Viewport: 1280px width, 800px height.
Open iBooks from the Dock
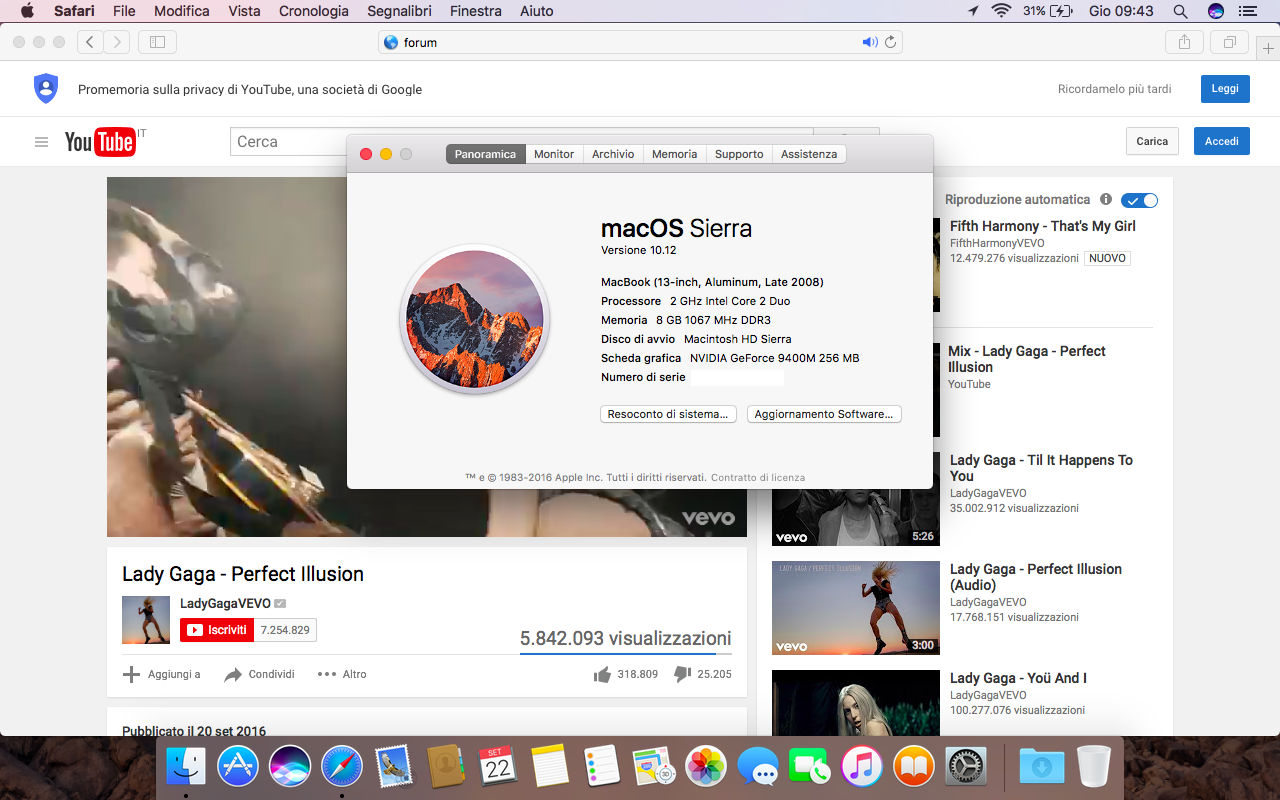914,767
